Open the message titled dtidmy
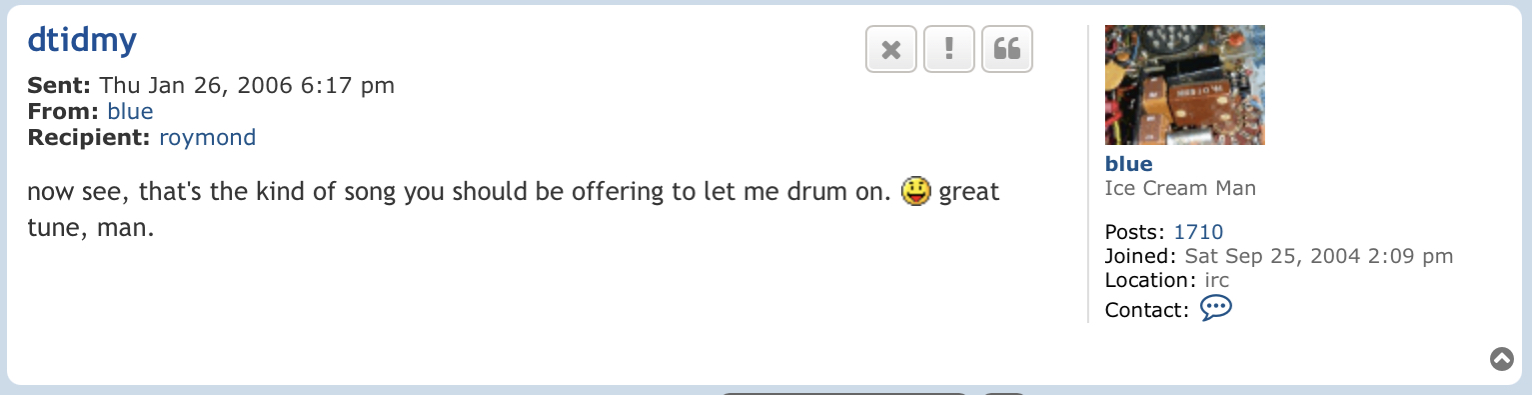This screenshot has height=395, width=1532. coord(82,40)
